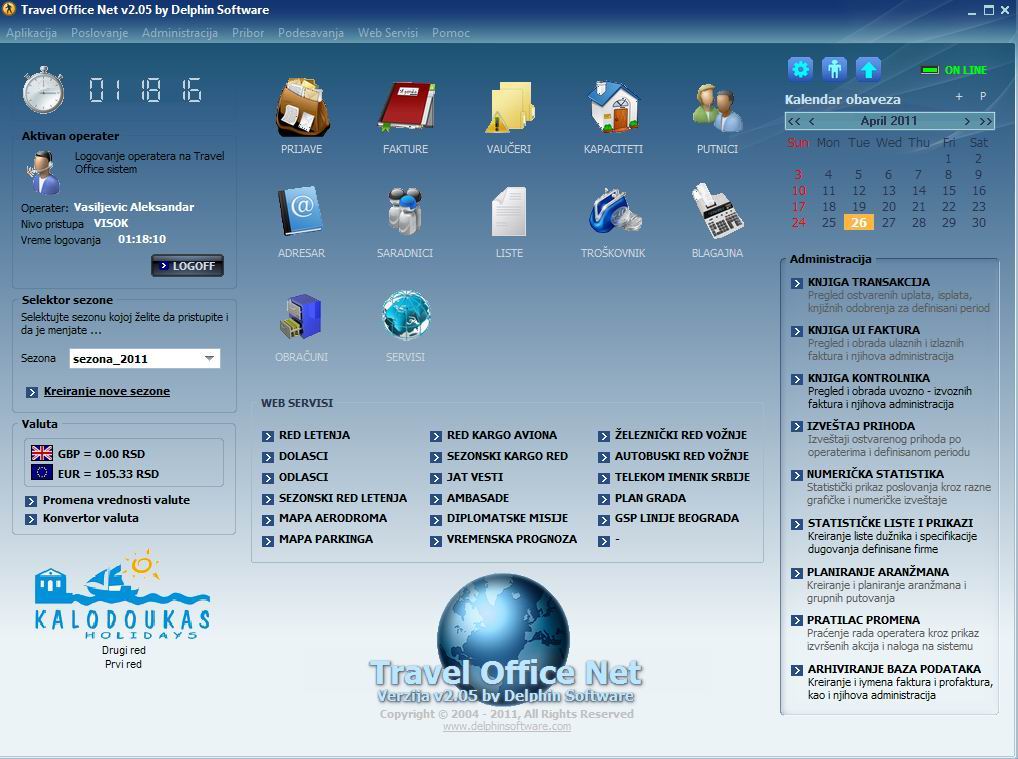
Task: Open the VAUČERI folders icon
Action: coord(510,107)
